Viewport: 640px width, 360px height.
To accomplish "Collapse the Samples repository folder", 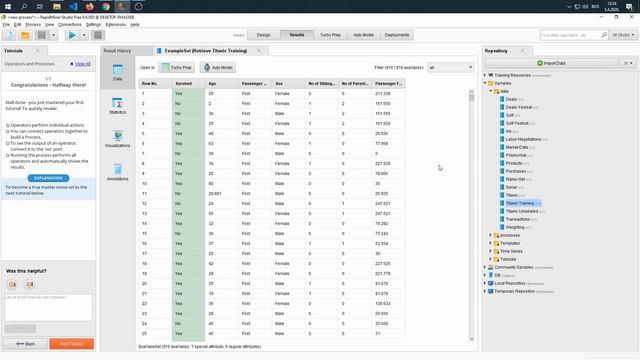I will click(x=485, y=83).
